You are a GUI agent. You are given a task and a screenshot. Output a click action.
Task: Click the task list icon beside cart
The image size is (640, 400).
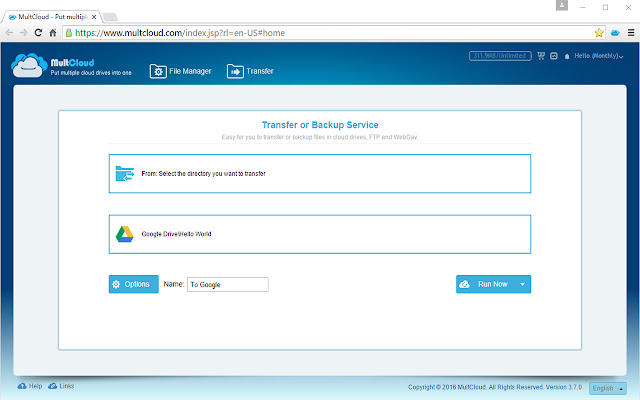click(x=554, y=56)
